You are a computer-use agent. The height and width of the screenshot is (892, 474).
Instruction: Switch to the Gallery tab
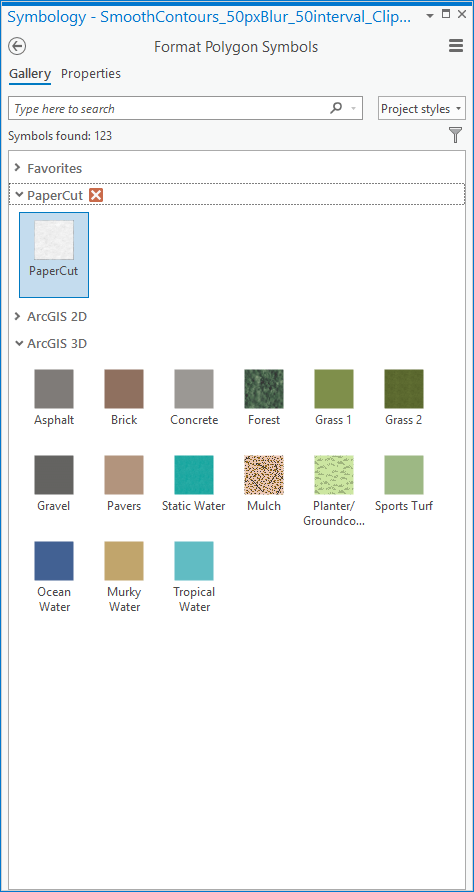click(x=30, y=73)
